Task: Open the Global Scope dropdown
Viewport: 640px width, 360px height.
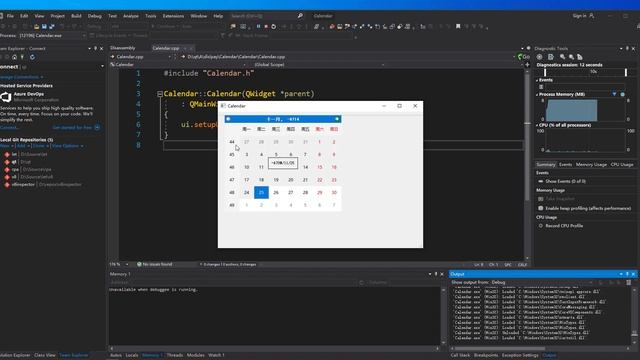Action: coord(320,64)
